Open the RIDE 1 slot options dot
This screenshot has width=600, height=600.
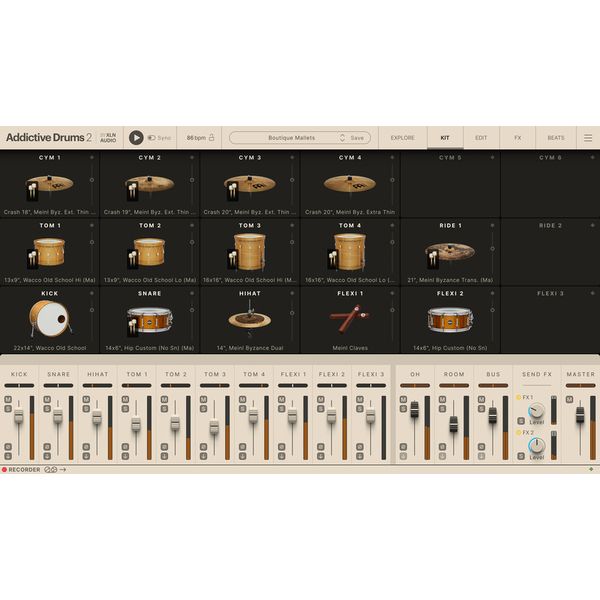tap(492, 225)
